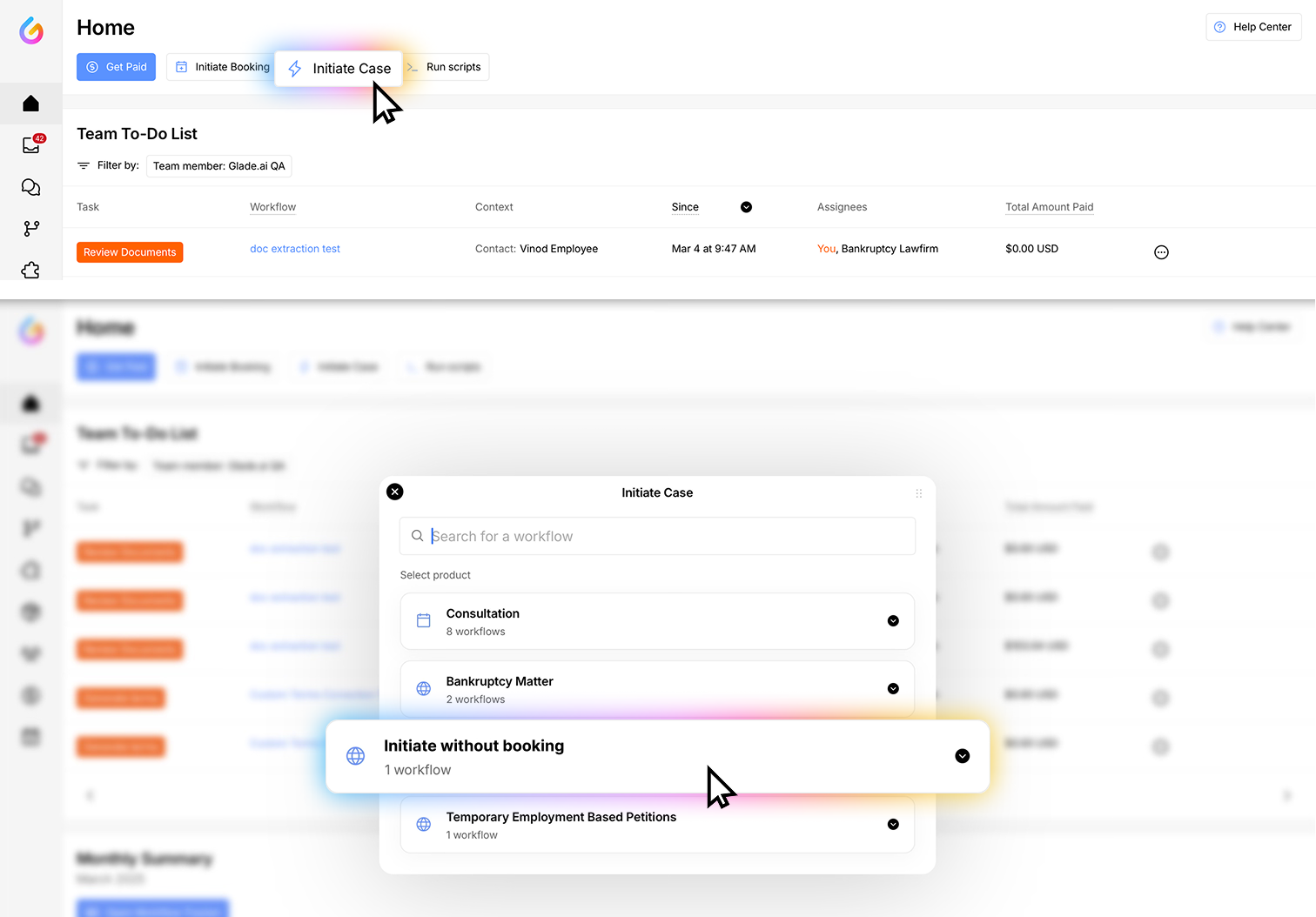The width and height of the screenshot is (1316, 917).
Task: Expand Initiate without booking product
Action: click(x=962, y=756)
